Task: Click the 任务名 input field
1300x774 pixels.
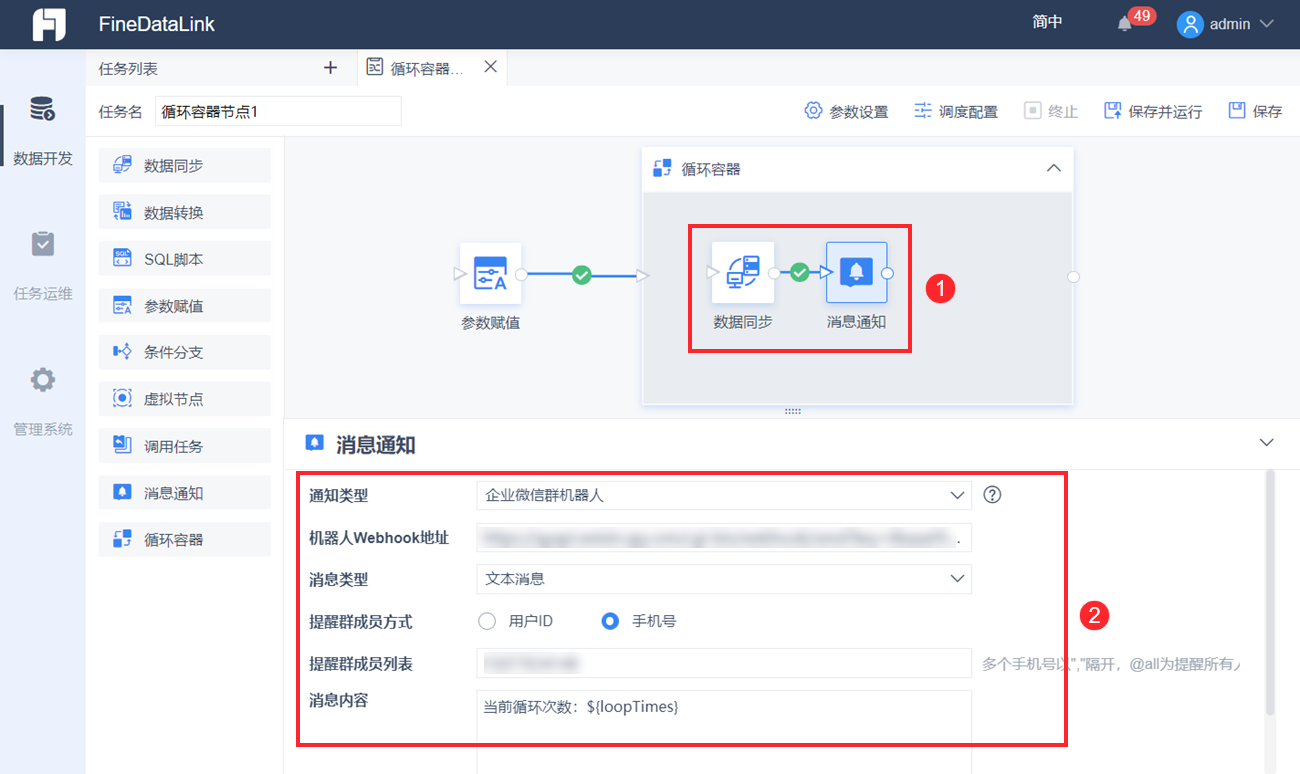Action: [278, 111]
